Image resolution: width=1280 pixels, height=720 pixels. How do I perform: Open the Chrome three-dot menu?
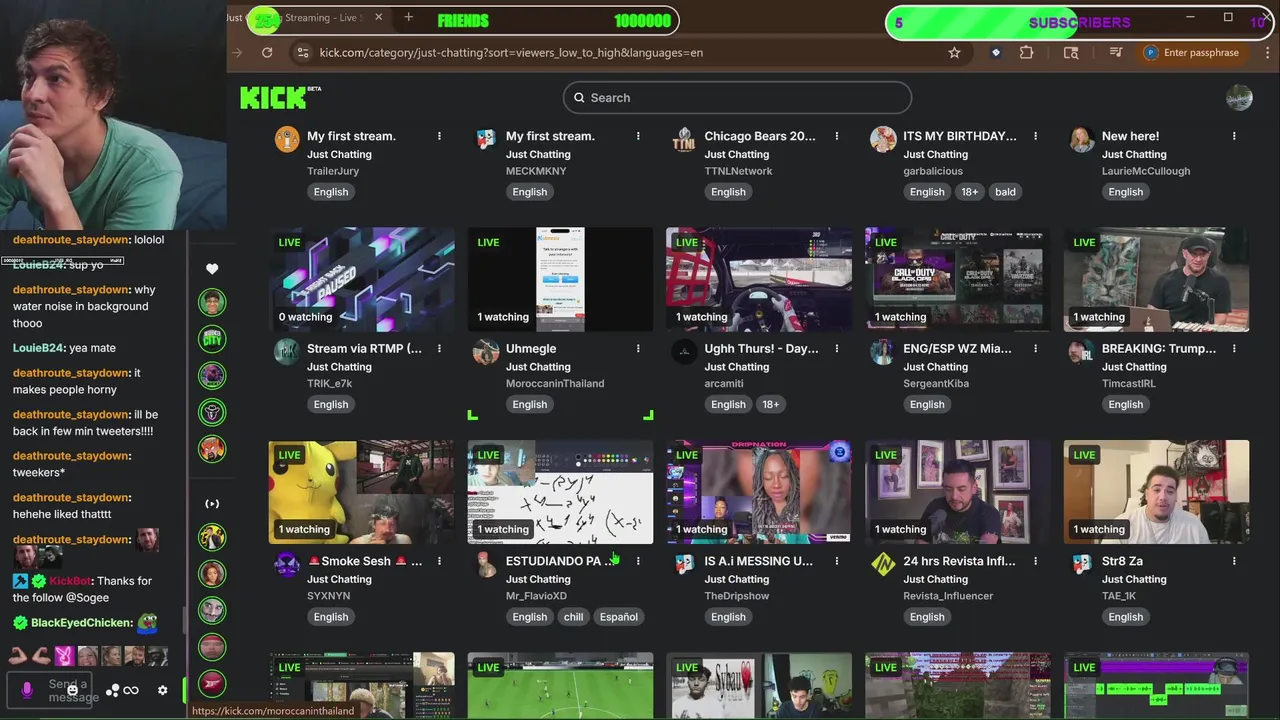click(1268, 53)
